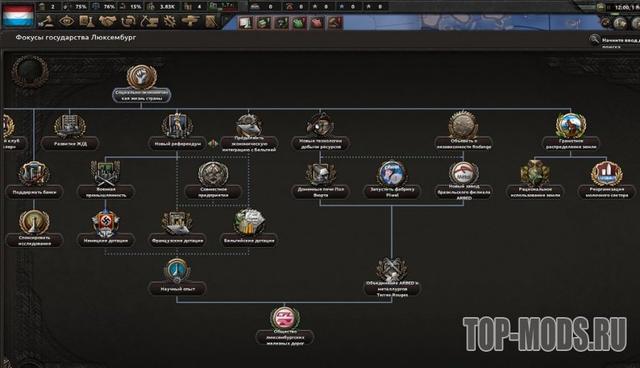This screenshot has height=368, width=640.
Task: Select the dairy sector reorganization focus
Action: pos(607,180)
